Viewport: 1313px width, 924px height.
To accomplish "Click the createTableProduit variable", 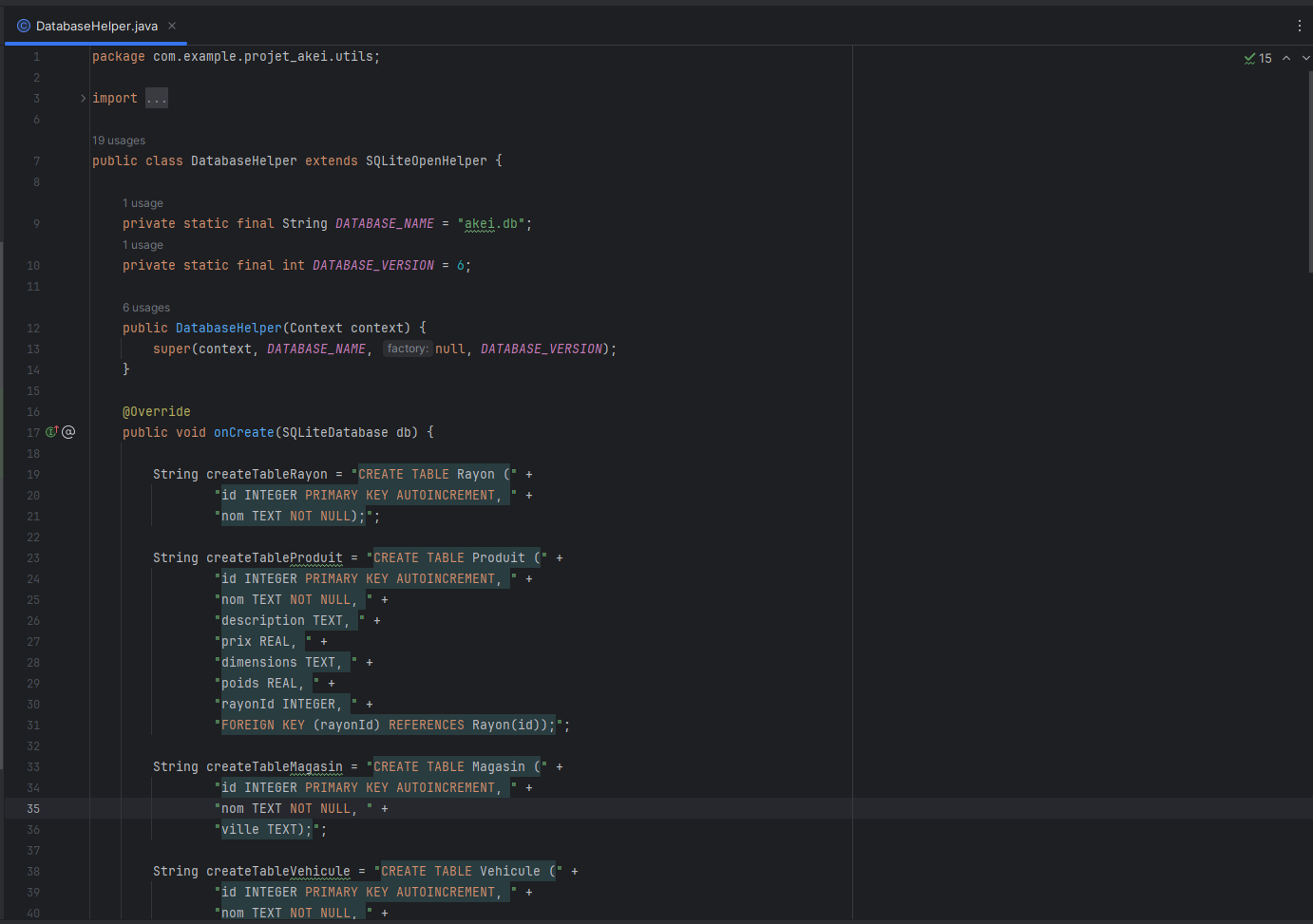I will pos(275,558).
